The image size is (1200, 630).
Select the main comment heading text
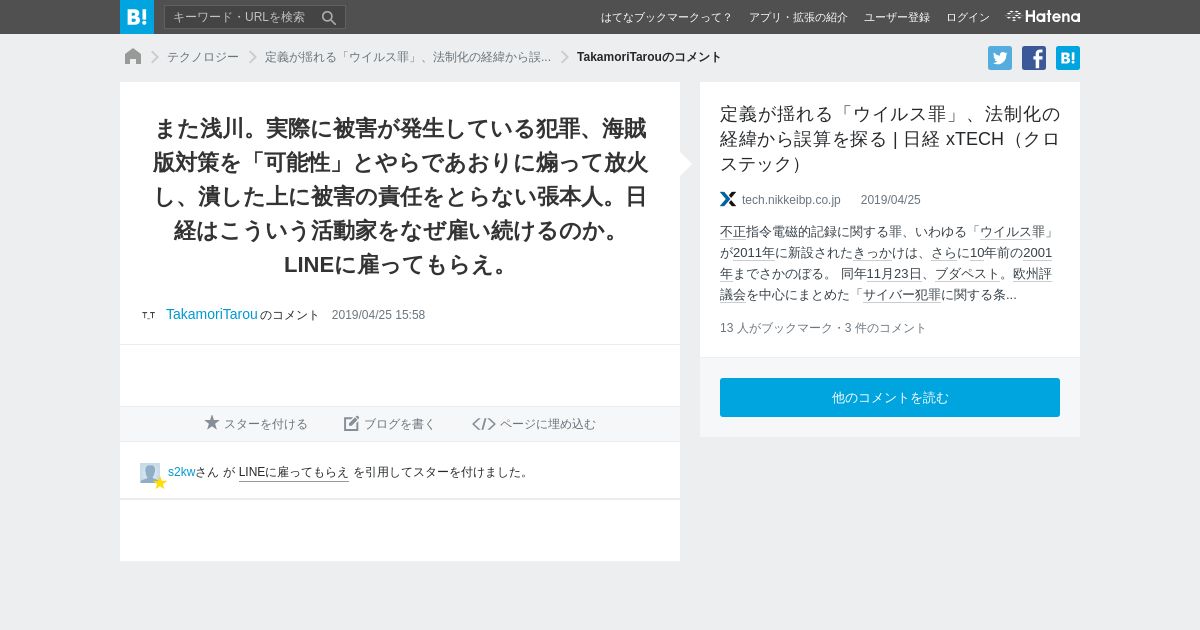click(400, 196)
